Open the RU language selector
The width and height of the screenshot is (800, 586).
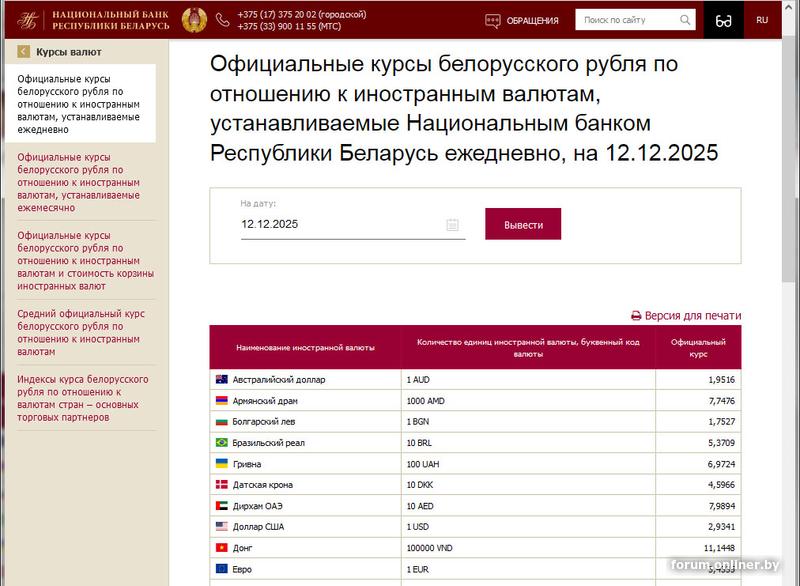[762, 20]
